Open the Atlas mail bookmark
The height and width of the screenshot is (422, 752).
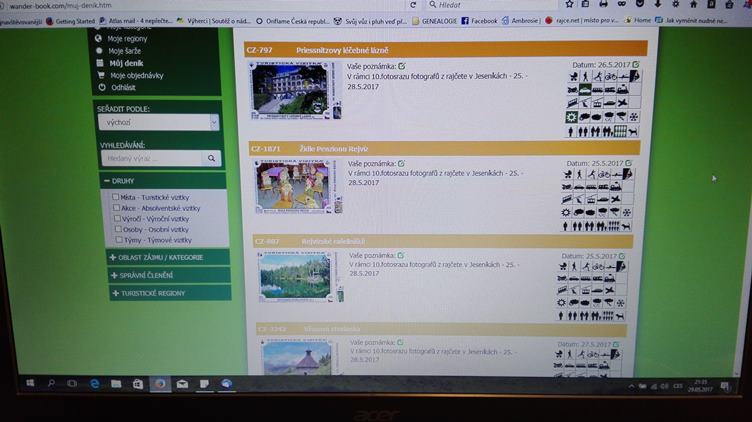[x=136, y=21]
